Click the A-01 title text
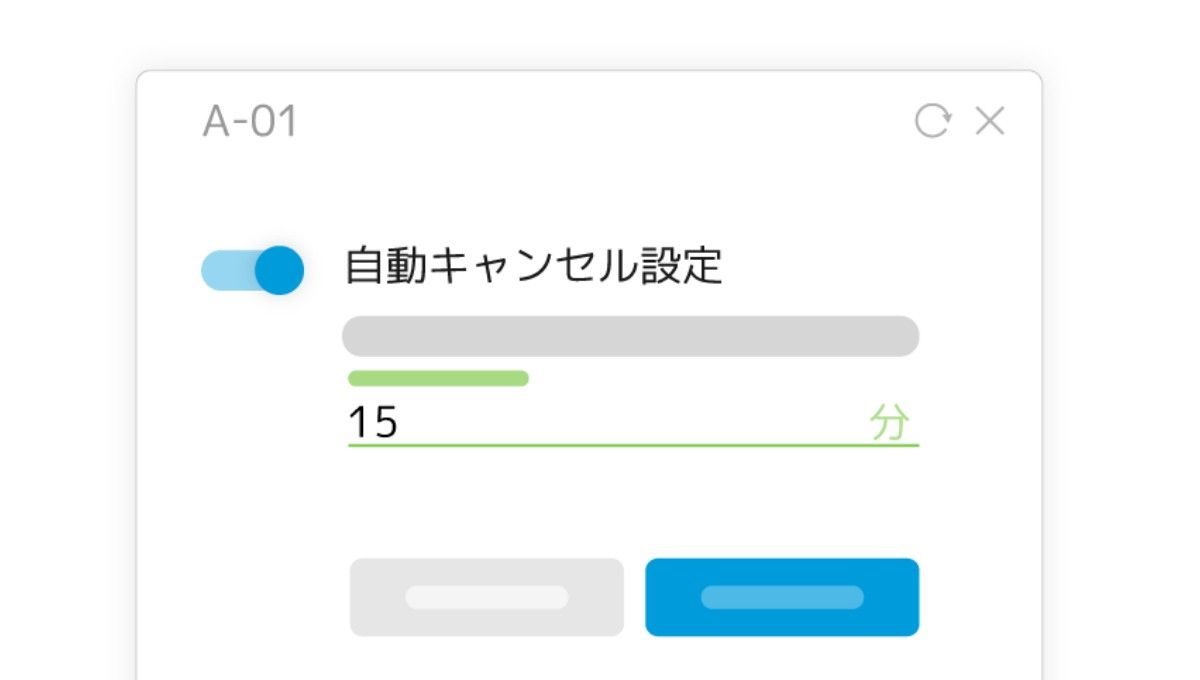This screenshot has width=1200, height=680. [x=250, y=122]
